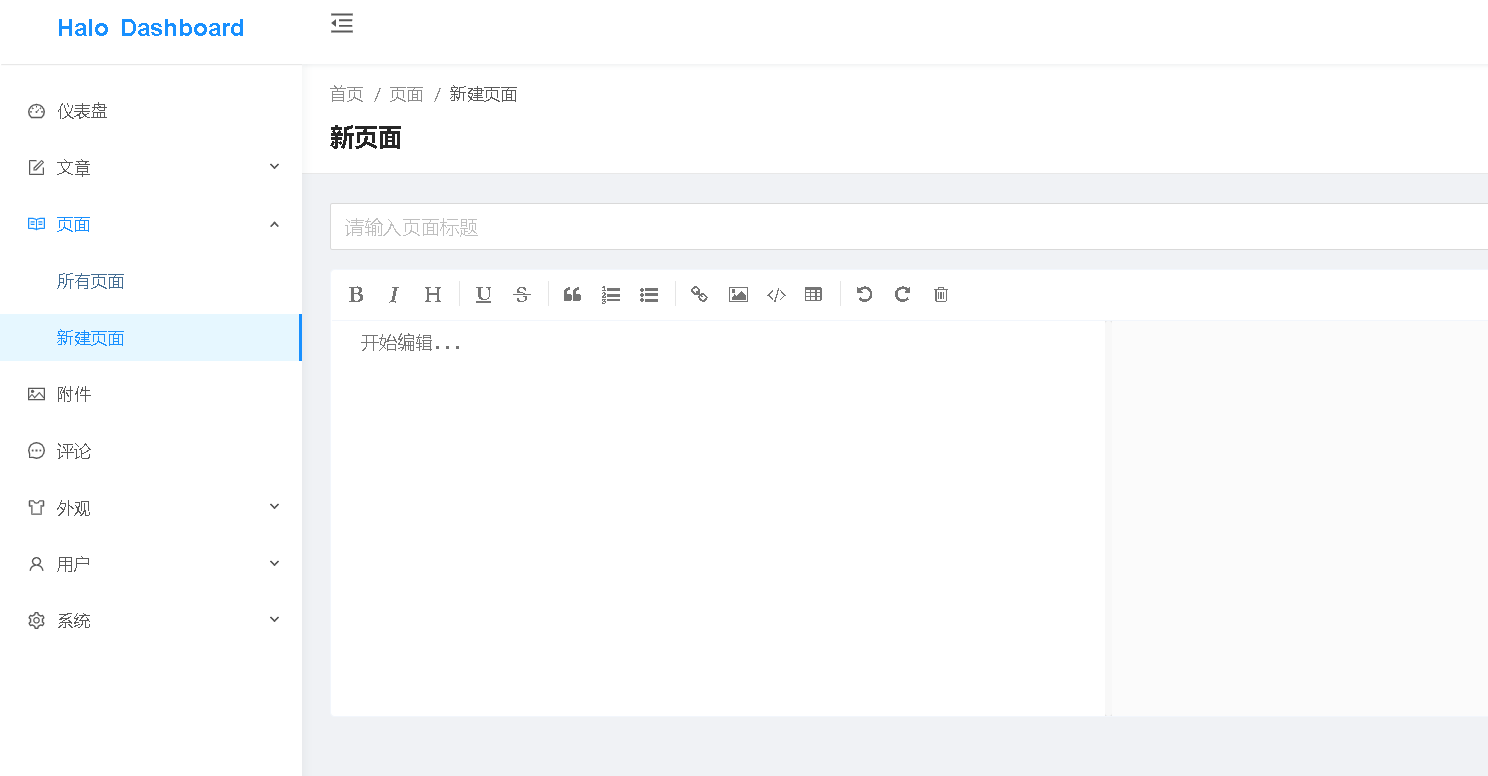Click the article edit icon in sidebar
This screenshot has width=1488, height=776.
click(37, 168)
